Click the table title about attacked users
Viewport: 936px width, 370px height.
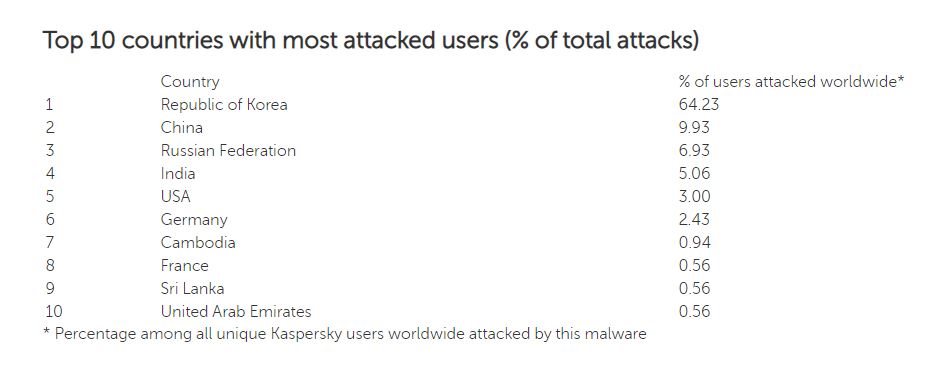[371, 42]
